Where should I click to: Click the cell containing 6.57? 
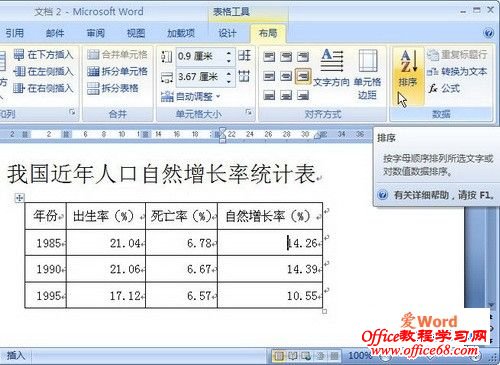coord(181,295)
